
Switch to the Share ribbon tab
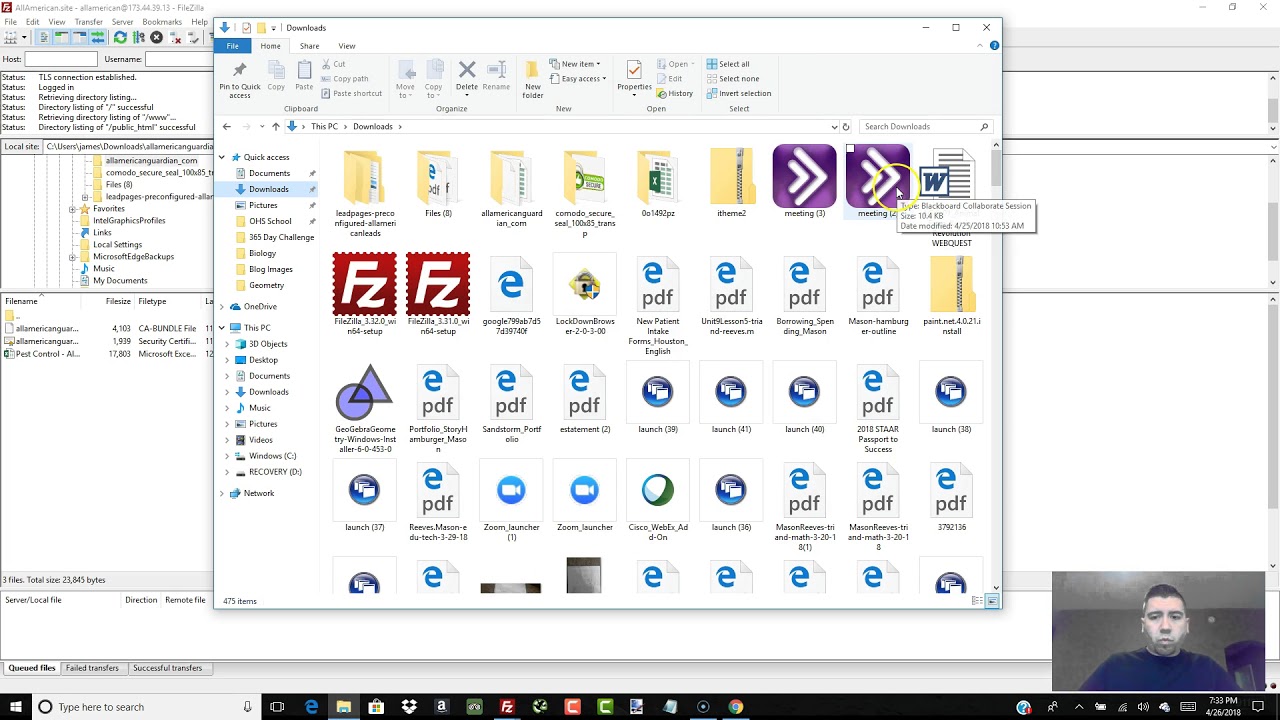[309, 46]
